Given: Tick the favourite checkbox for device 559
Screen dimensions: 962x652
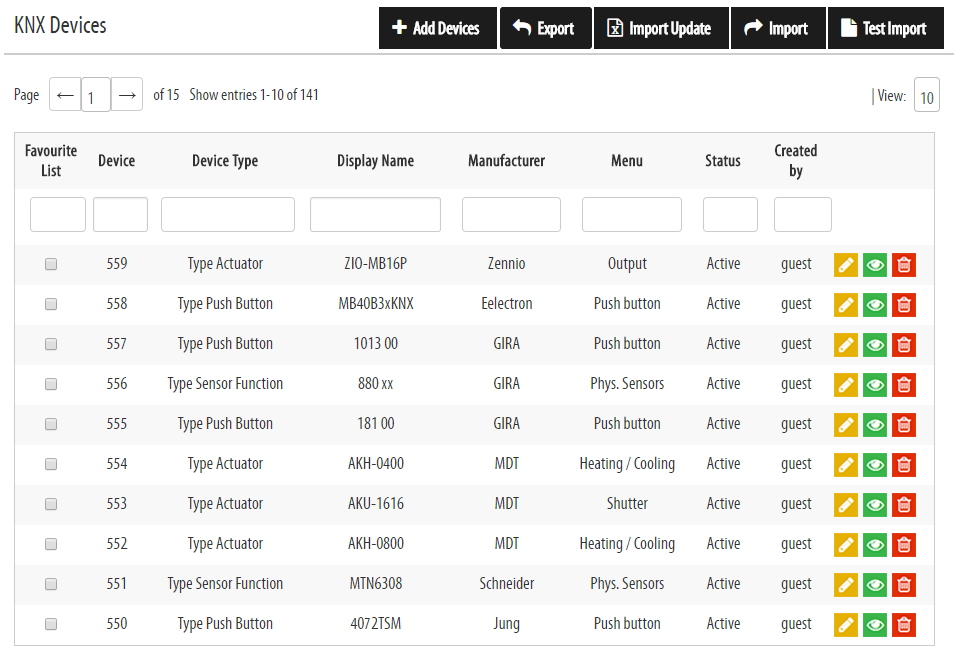Looking at the screenshot, I should [x=51, y=264].
